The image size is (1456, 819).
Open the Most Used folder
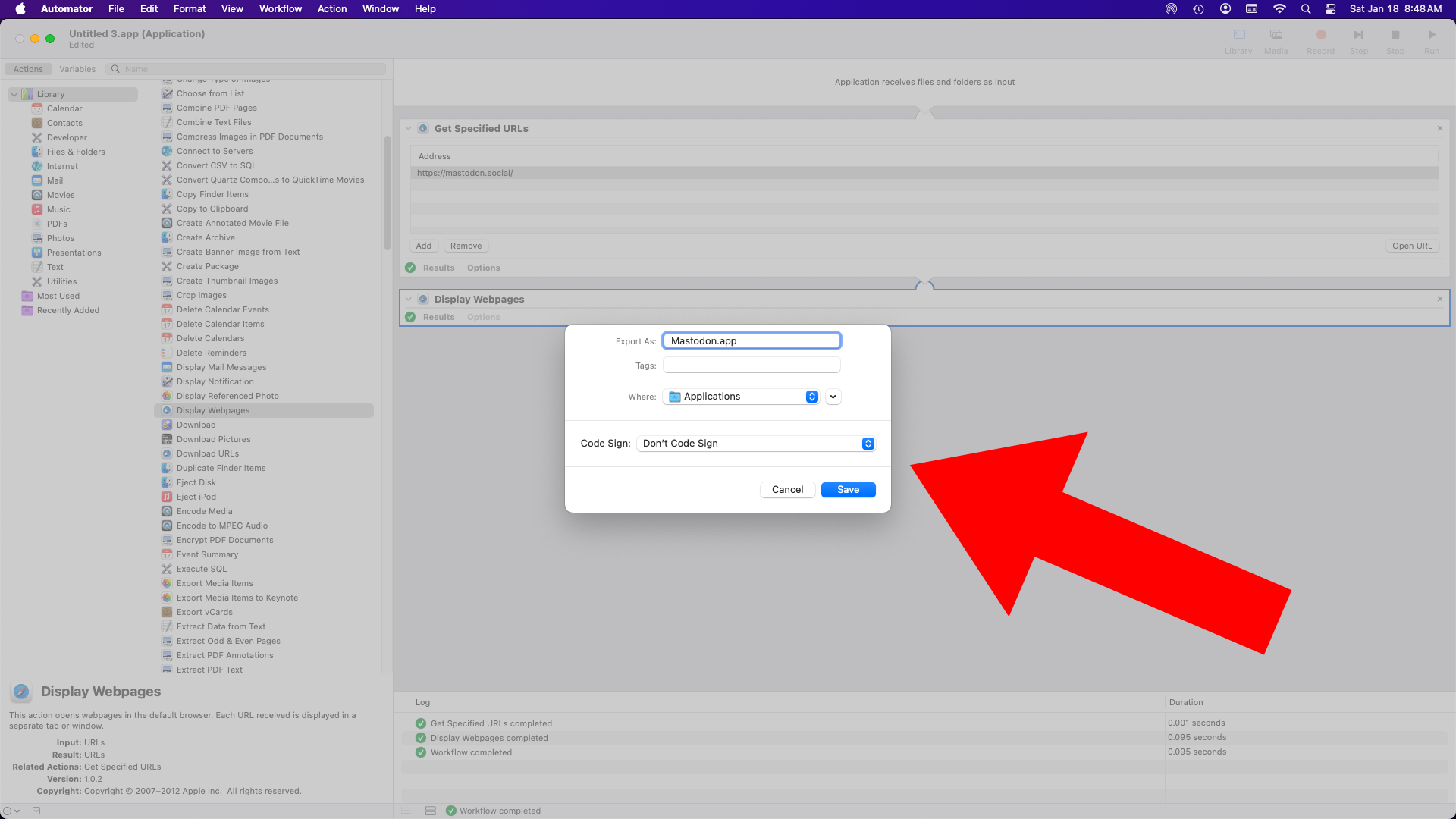58,296
